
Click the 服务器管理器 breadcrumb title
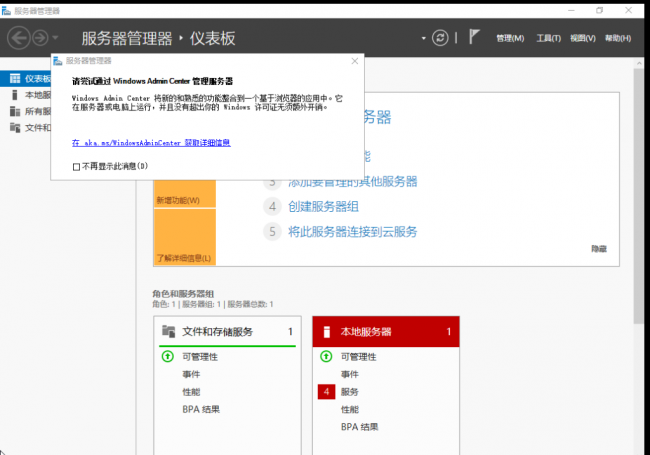127,39
